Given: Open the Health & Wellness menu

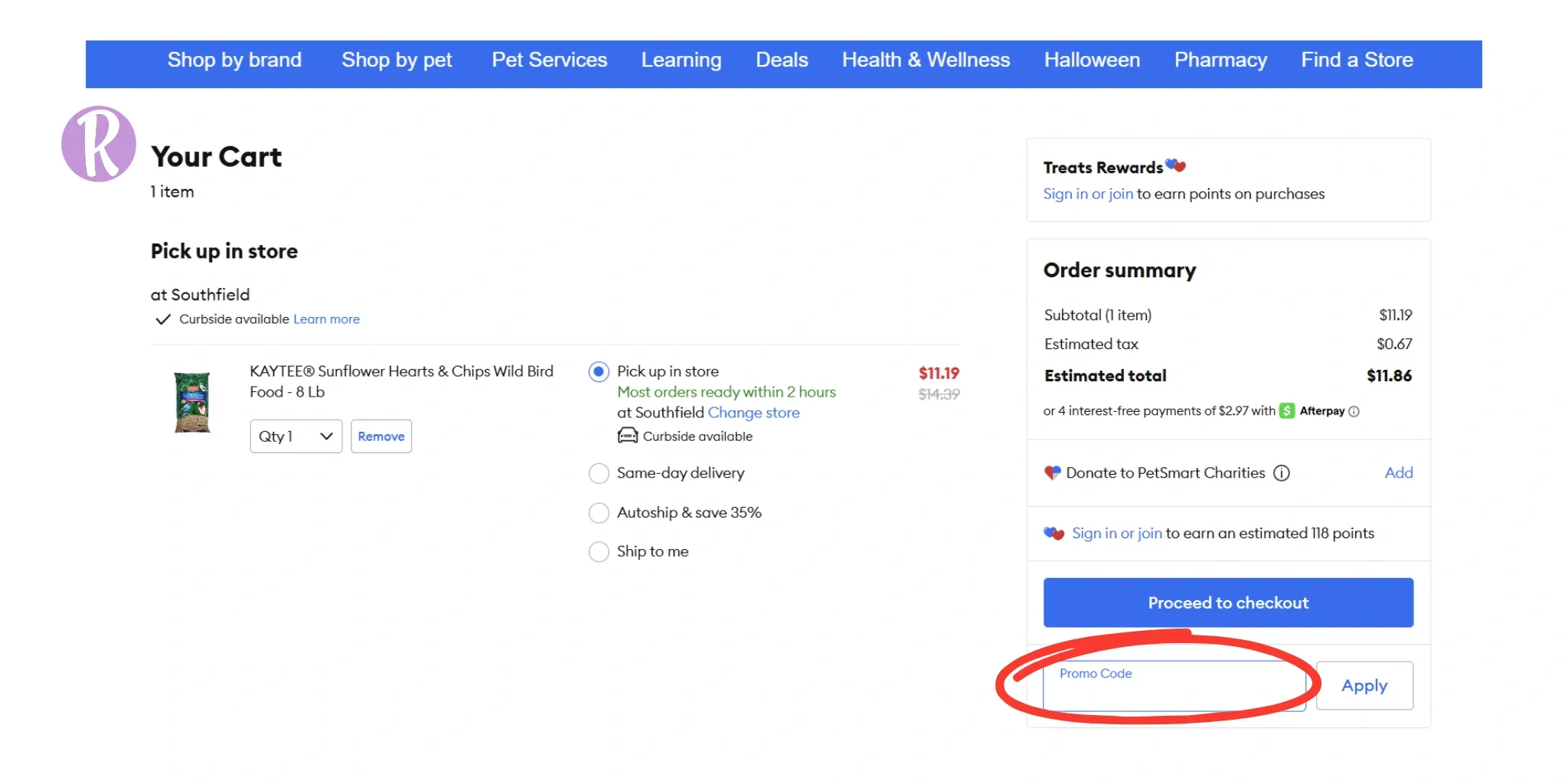Looking at the screenshot, I should pos(926,60).
